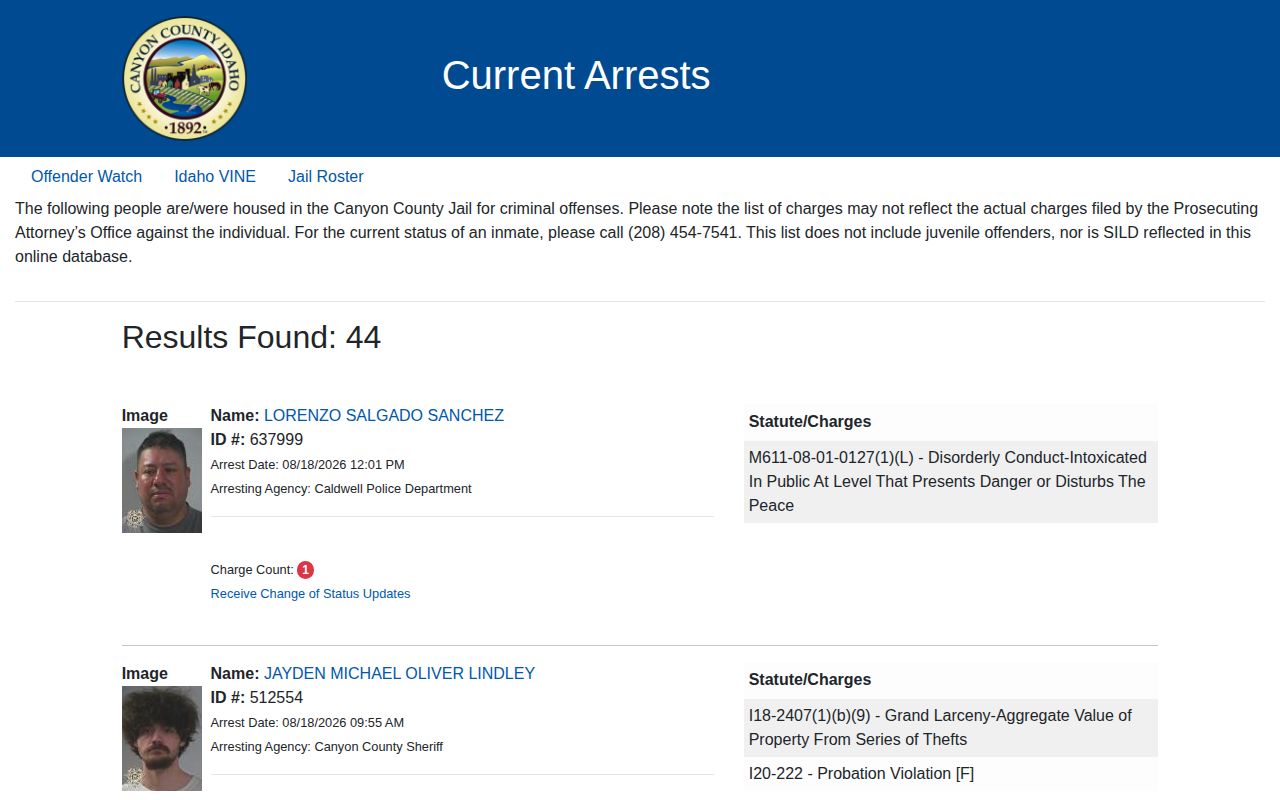The width and height of the screenshot is (1280, 800).
Task: Open the Jail Roster page
Action: pos(326,177)
